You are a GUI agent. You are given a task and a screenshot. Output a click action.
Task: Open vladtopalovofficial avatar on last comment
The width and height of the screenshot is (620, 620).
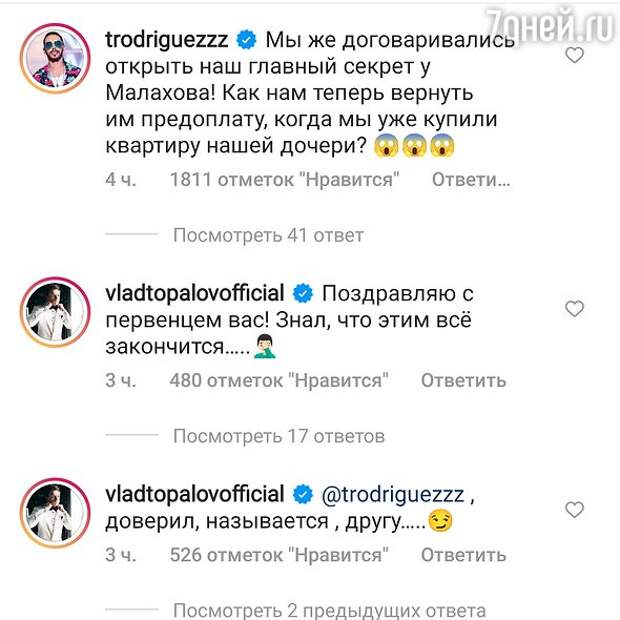pos(55,513)
